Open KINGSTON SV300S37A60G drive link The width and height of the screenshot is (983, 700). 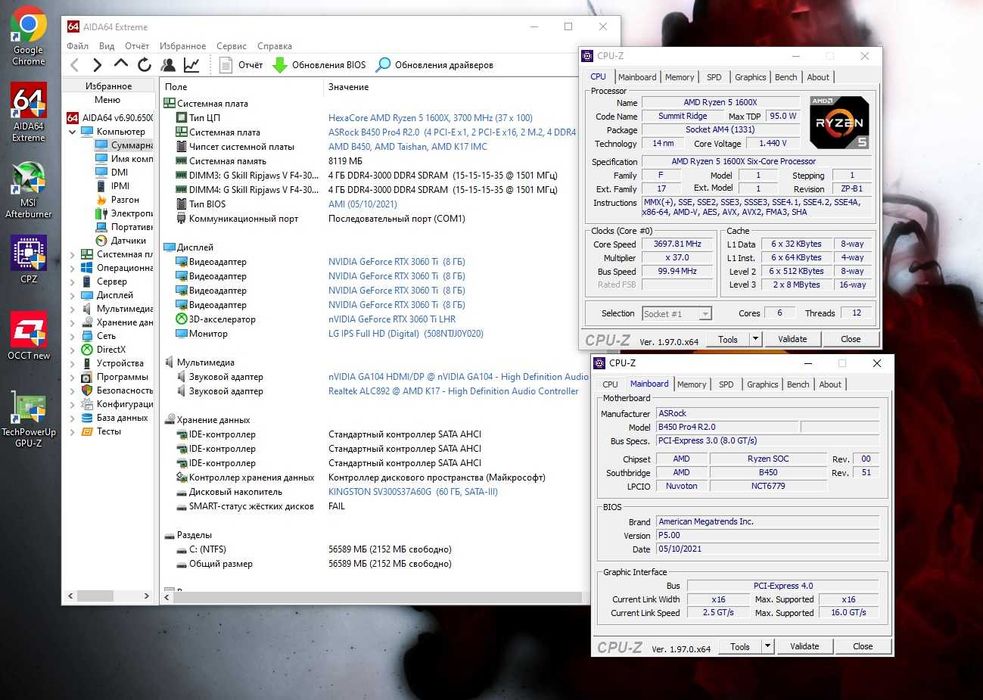coord(413,492)
